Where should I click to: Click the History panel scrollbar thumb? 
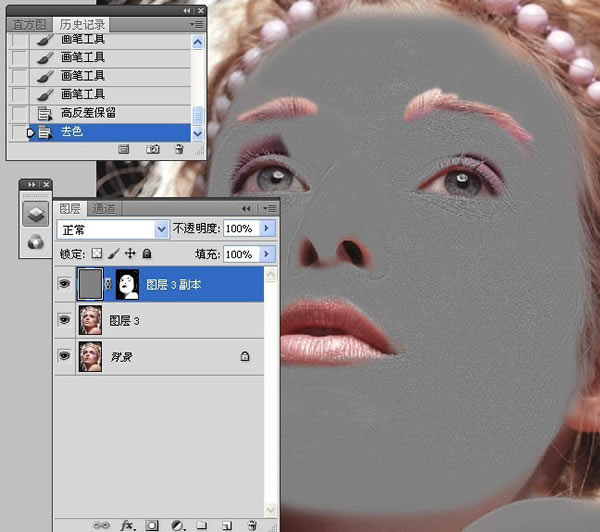click(x=197, y=116)
